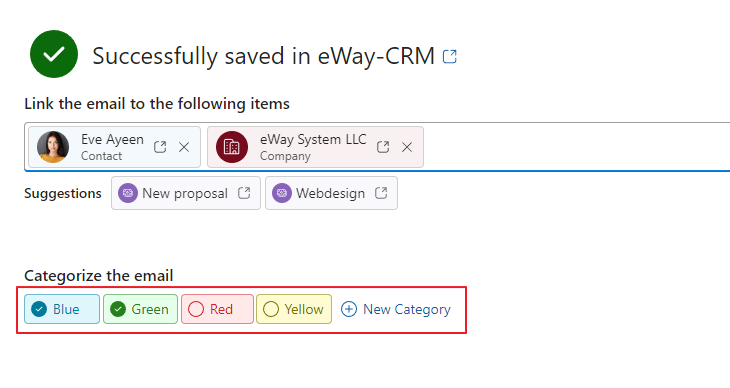The height and width of the screenshot is (388, 730).
Task: Open Webdesign suggestion external link icon
Action: click(x=381, y=193)
